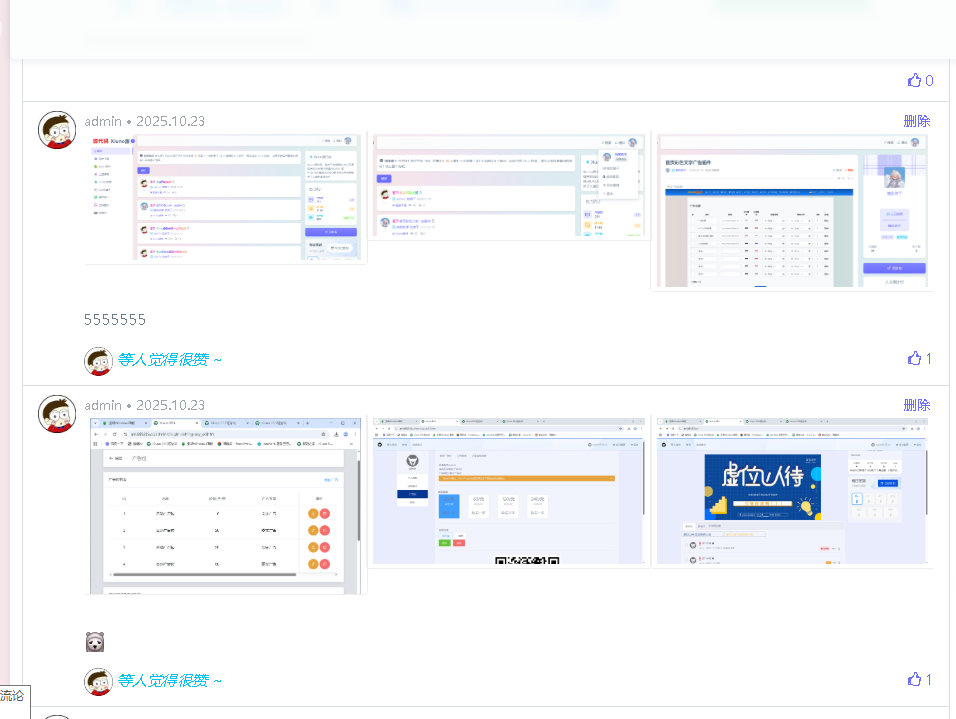This screenshot has height=719, width=956.
Task: Like the comment containing the bear emoji
Action: (914, 679)
